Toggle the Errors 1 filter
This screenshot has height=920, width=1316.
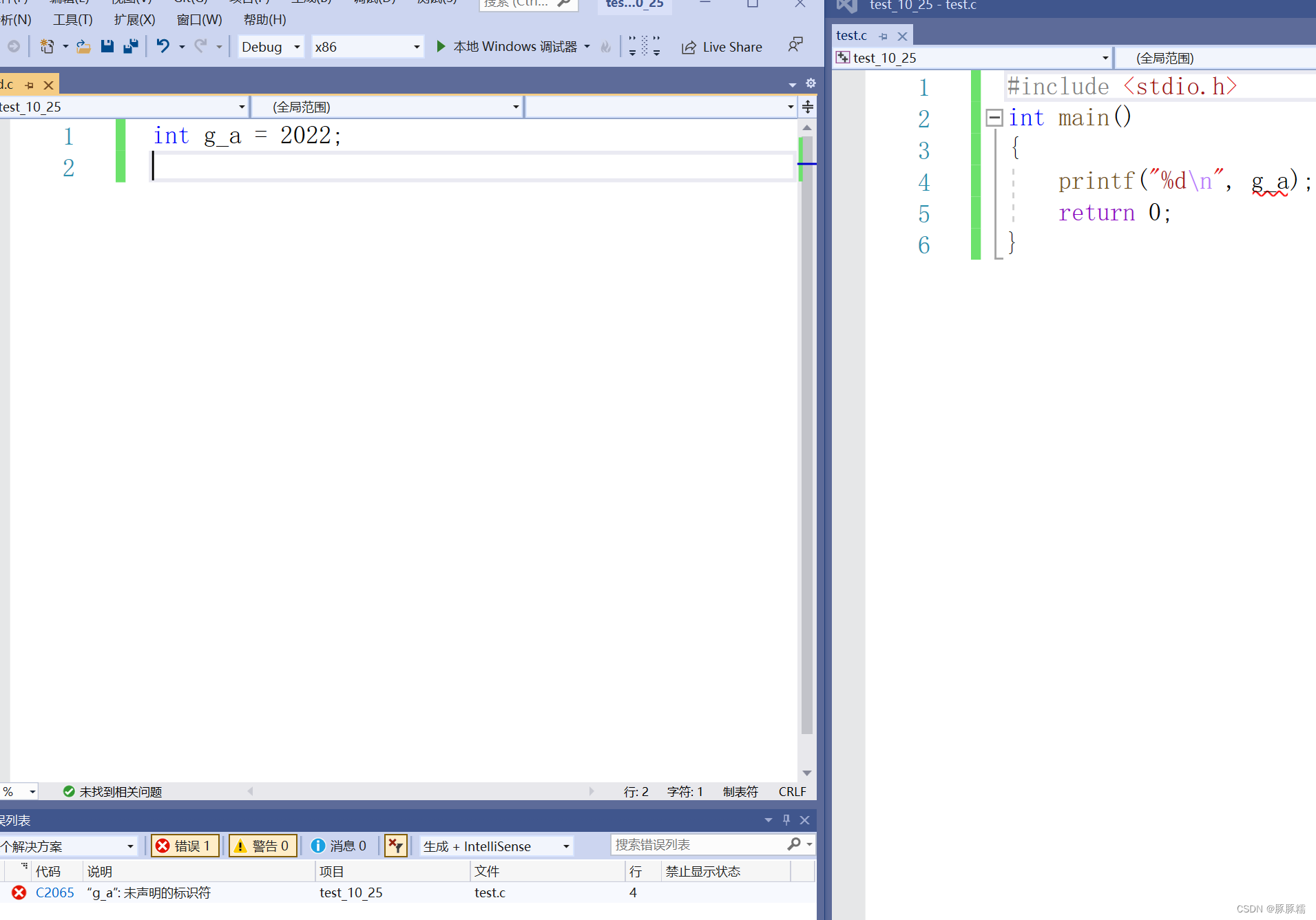pyautogui.click(x=185, y=846)
